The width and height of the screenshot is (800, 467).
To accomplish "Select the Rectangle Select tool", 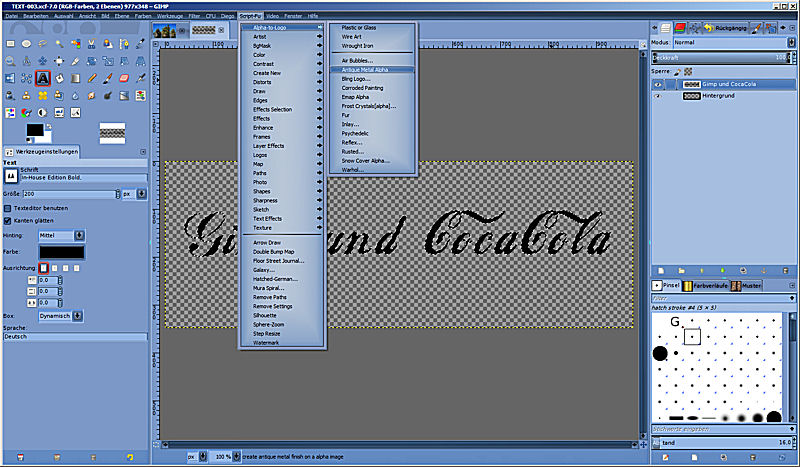I will click(10, 44).
